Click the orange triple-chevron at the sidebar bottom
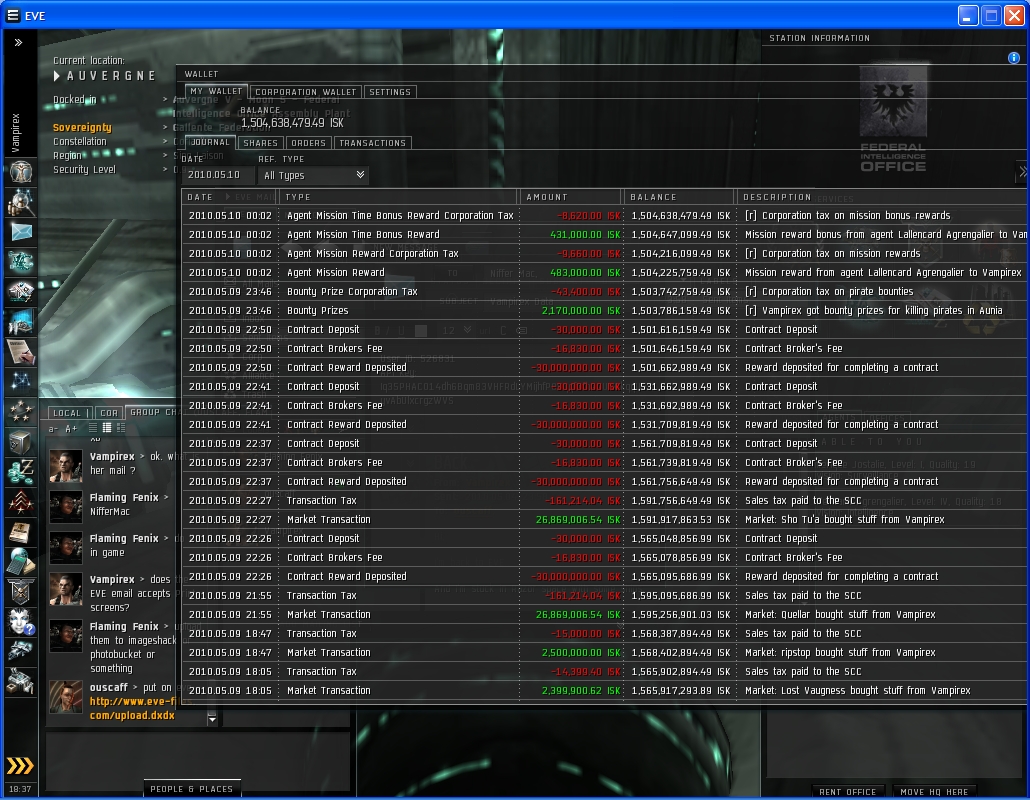 (x=20, y=766)
